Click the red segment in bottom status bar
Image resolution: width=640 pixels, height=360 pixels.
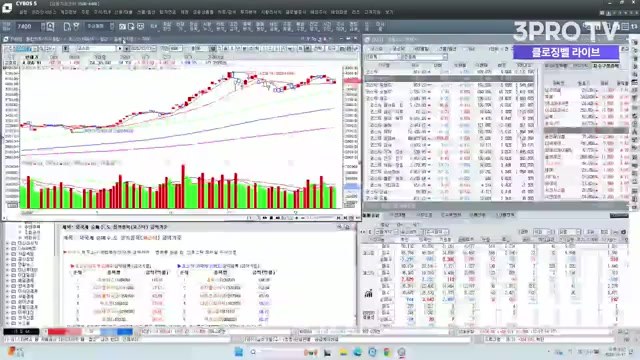64,332
